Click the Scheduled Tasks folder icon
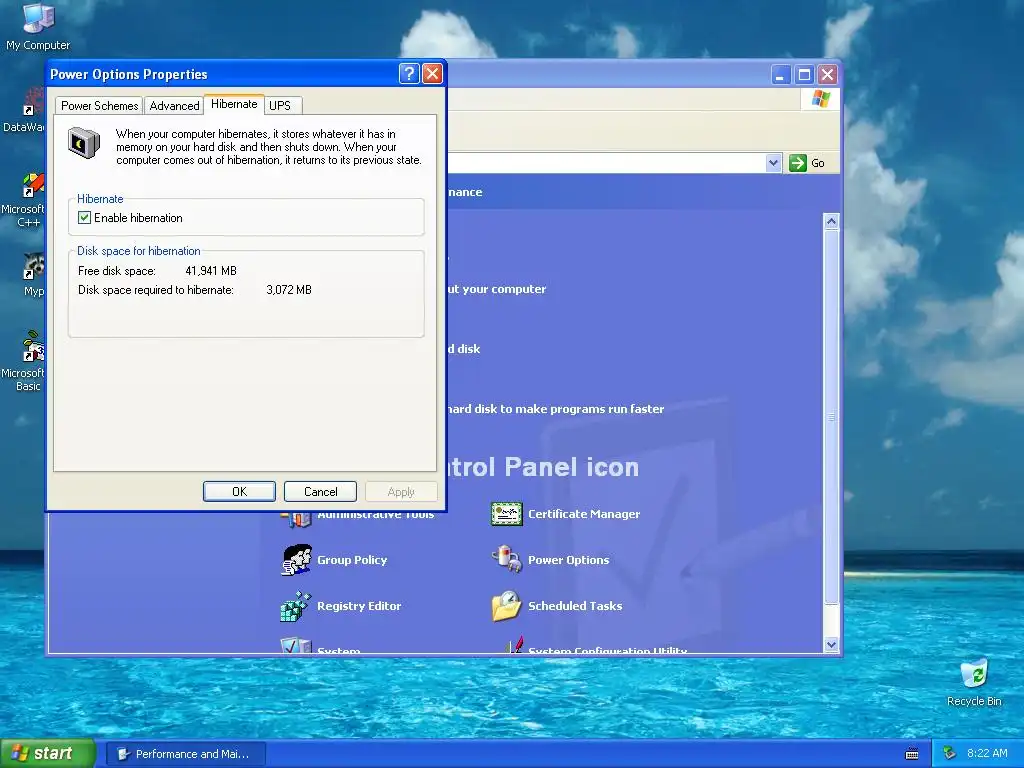 pyautogui.click(x=507, y=606)
